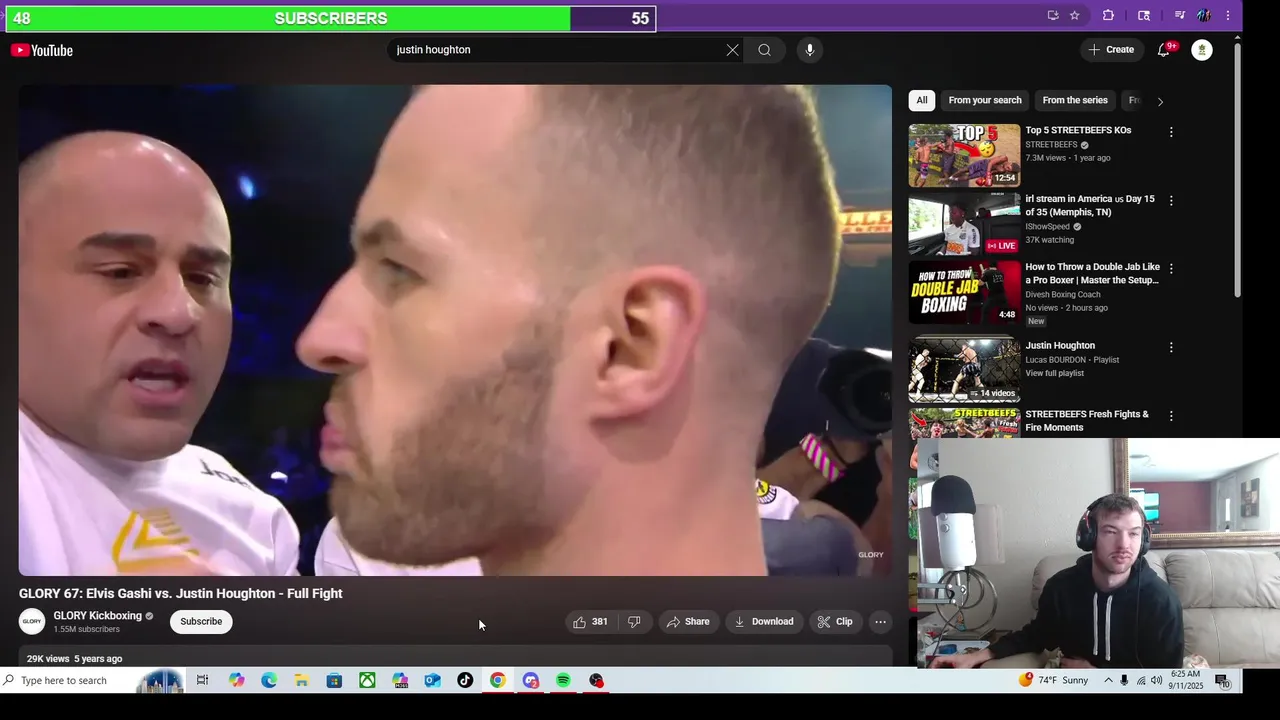Open Top 5 STREETBEEFS KOs thumbnail
The height and width of the screenshot is (720, 1280).
click(x=964, y=156)
